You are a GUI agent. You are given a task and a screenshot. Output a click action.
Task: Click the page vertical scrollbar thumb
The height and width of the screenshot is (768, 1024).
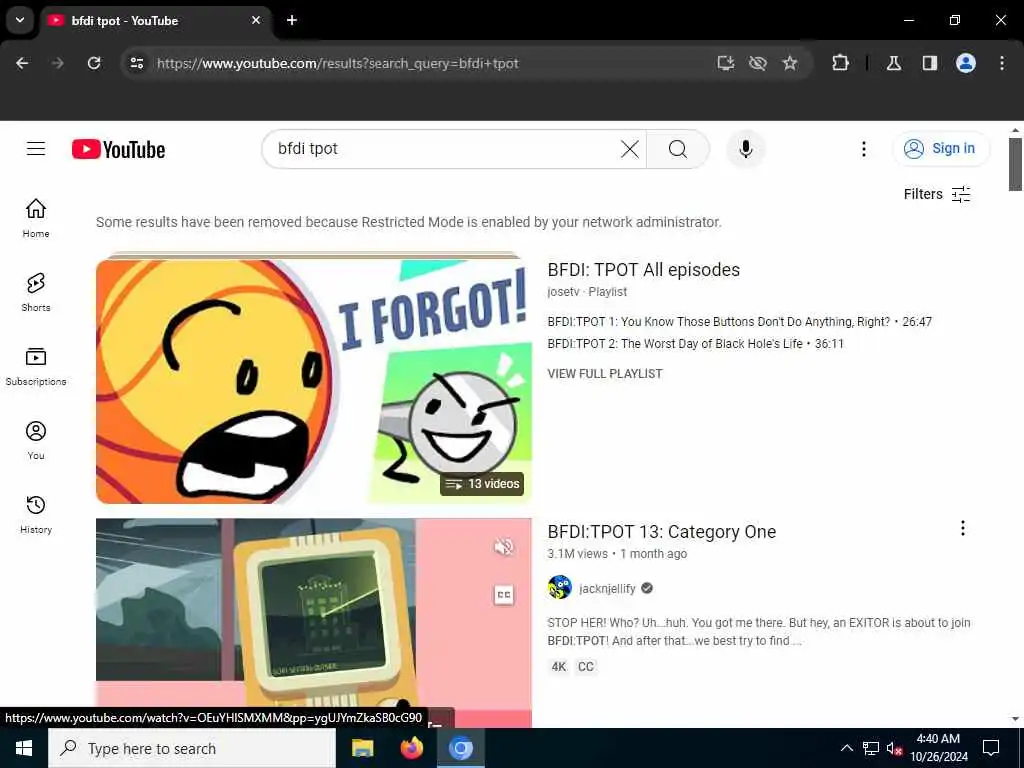[x=1015, y=165]
